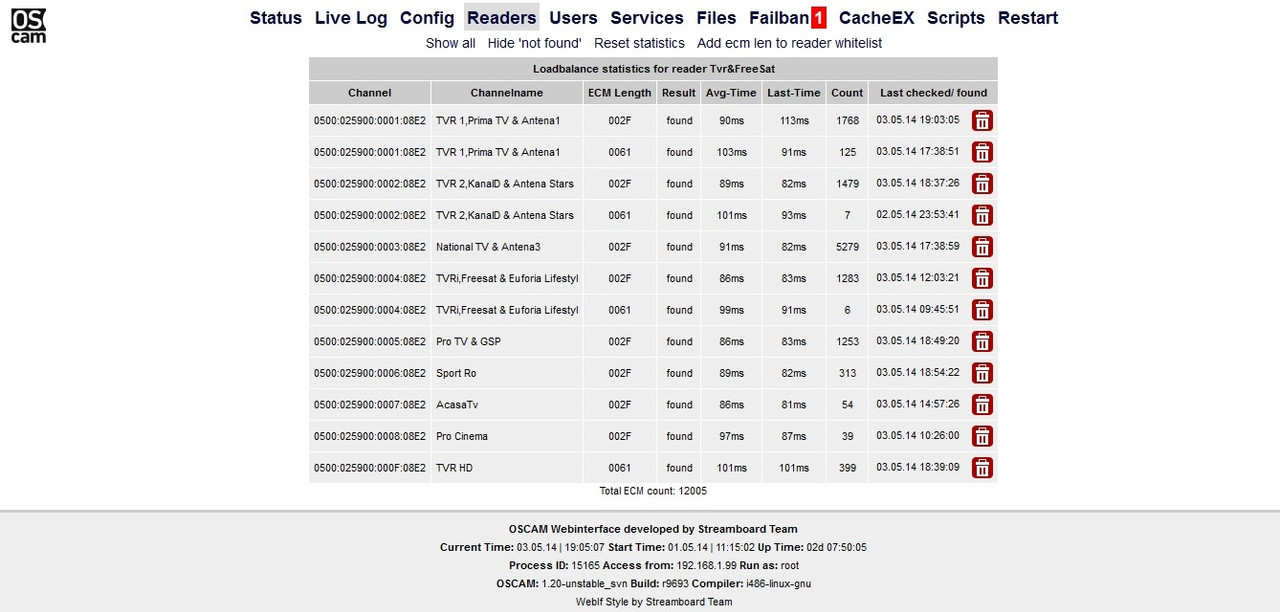Click channel name 'TVR HD'
Viewport: 1280px width, 612px height.
(x=454, y=468)
